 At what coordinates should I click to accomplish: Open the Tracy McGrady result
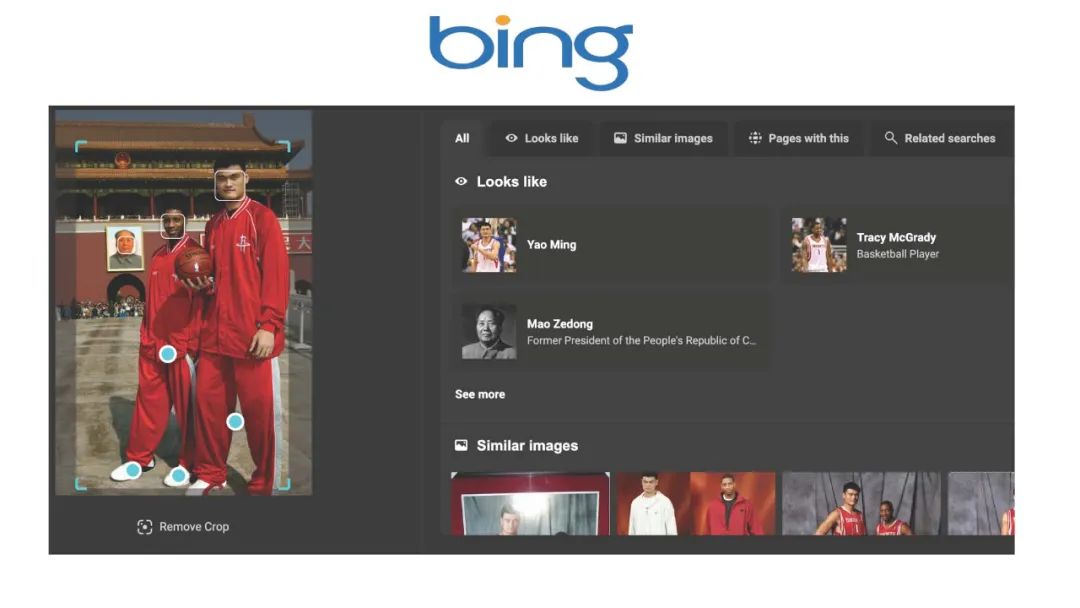click(897, 245)
